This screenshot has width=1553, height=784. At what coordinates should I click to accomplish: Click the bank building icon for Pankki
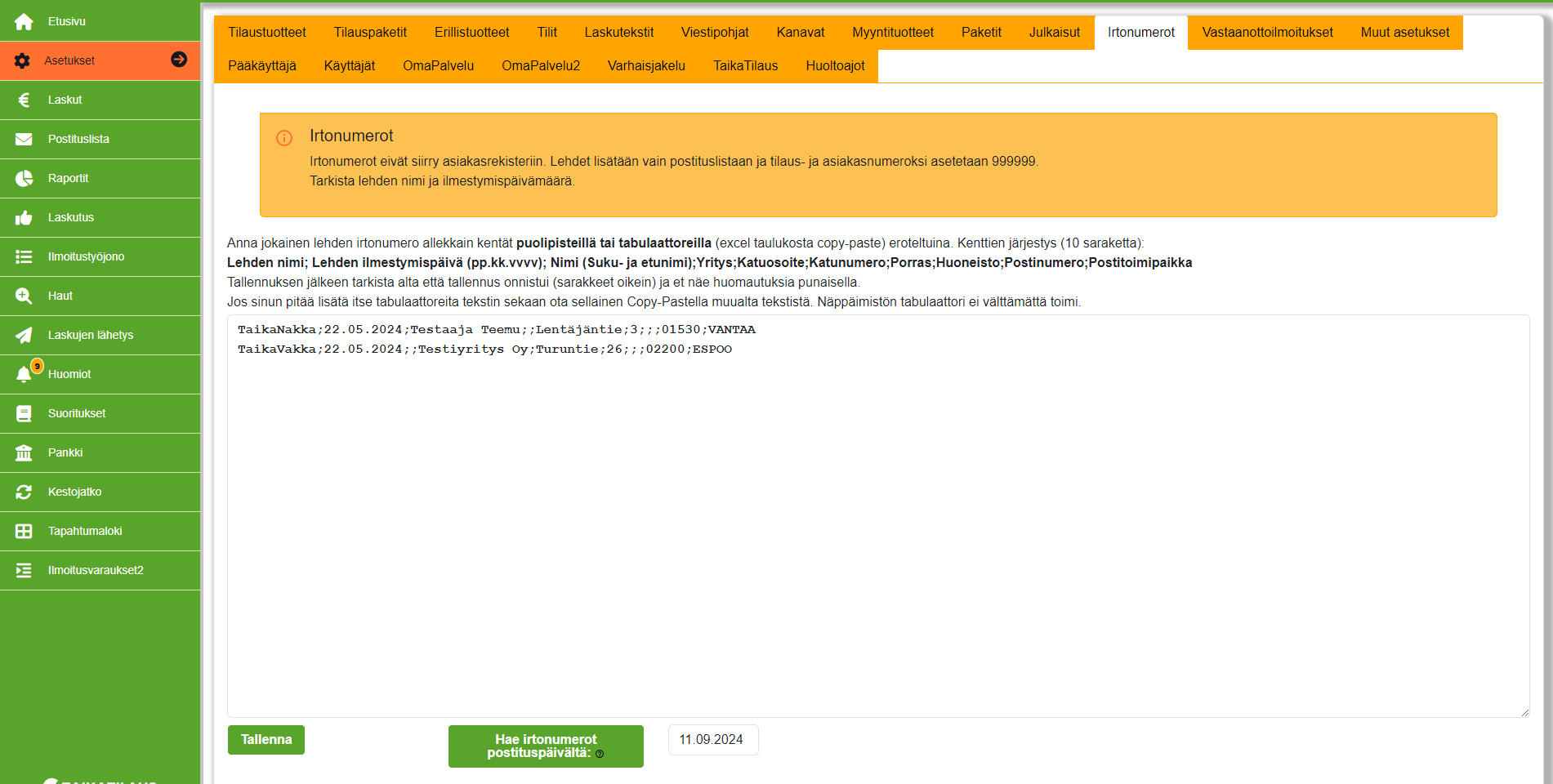click(24, 452)
